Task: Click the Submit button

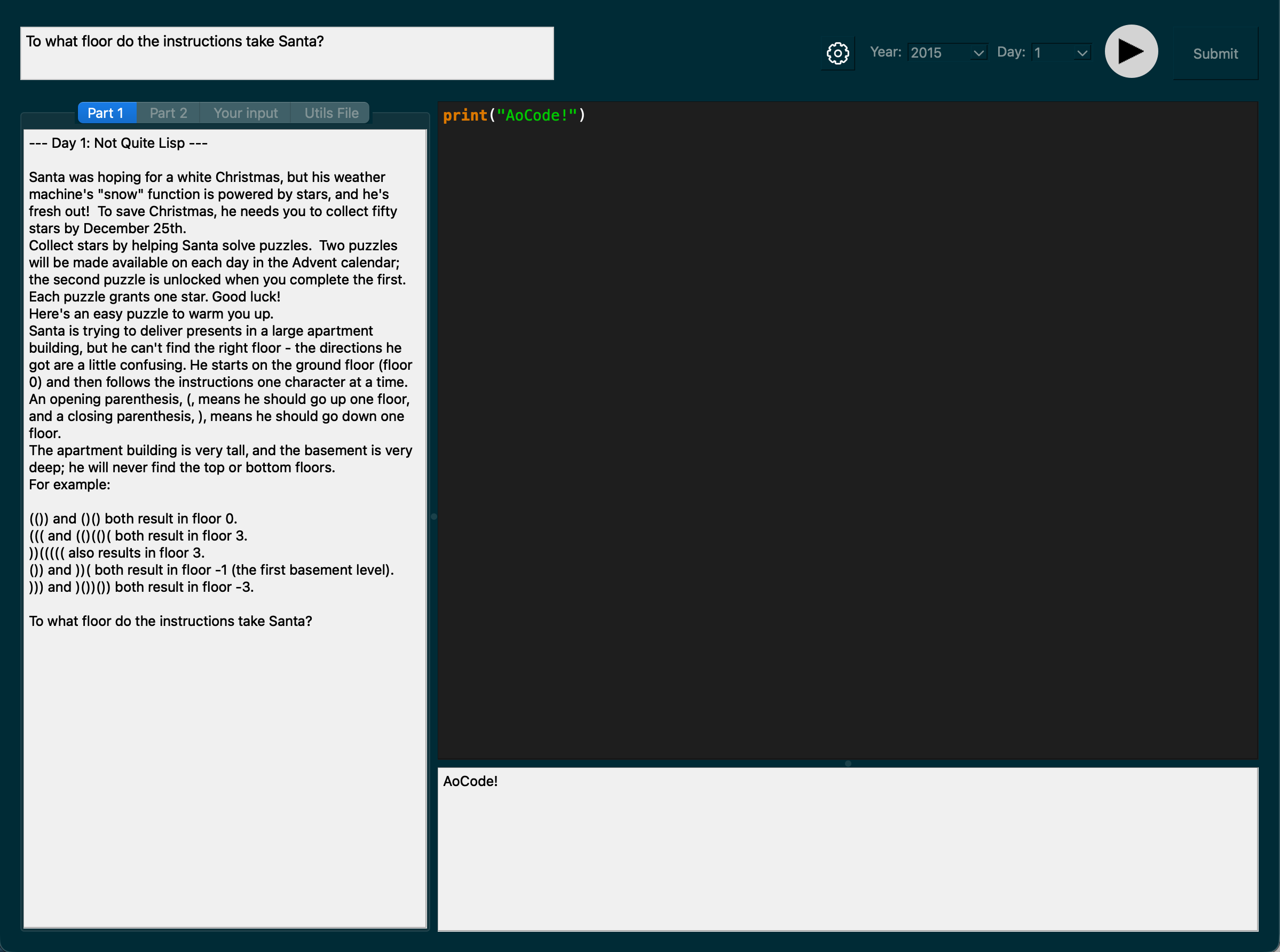Action: coord(1215,53)
